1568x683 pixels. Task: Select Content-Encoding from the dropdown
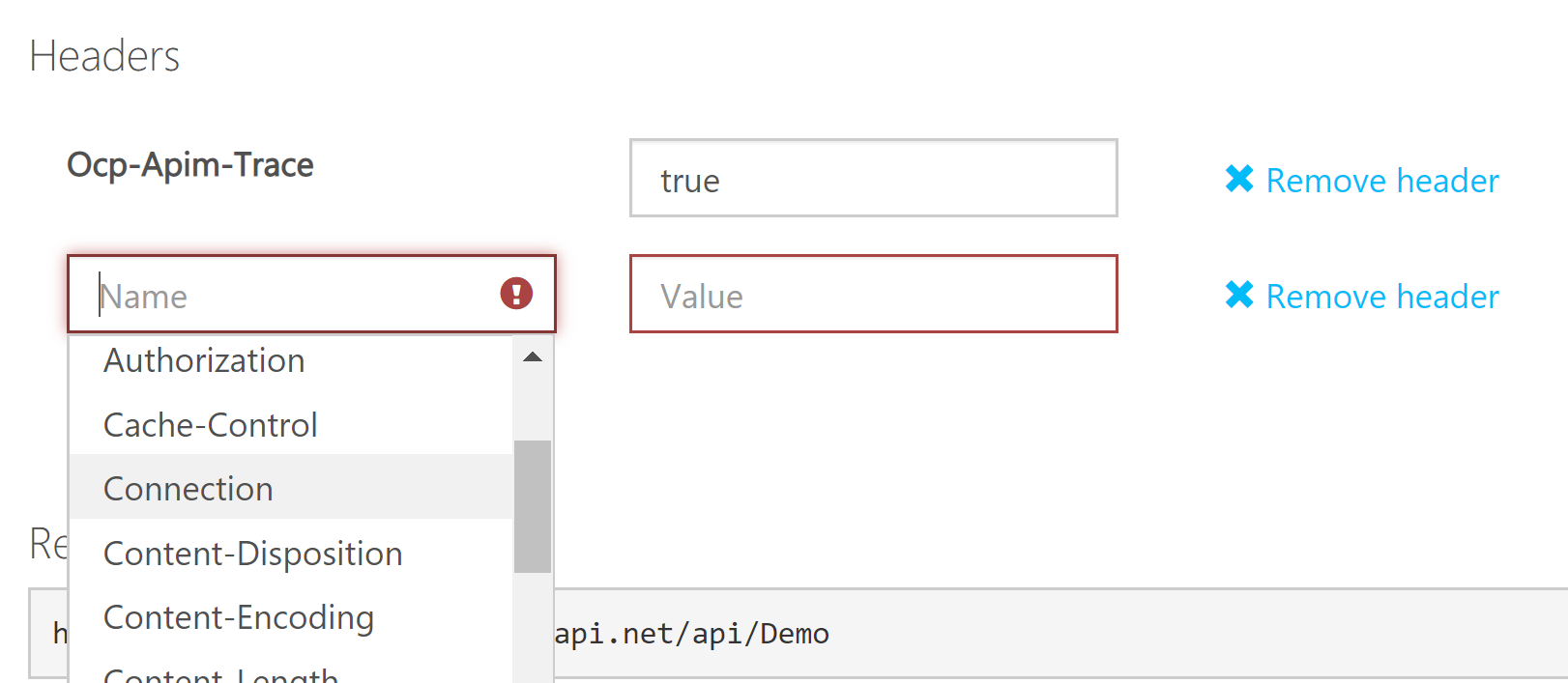click(238, 616)
